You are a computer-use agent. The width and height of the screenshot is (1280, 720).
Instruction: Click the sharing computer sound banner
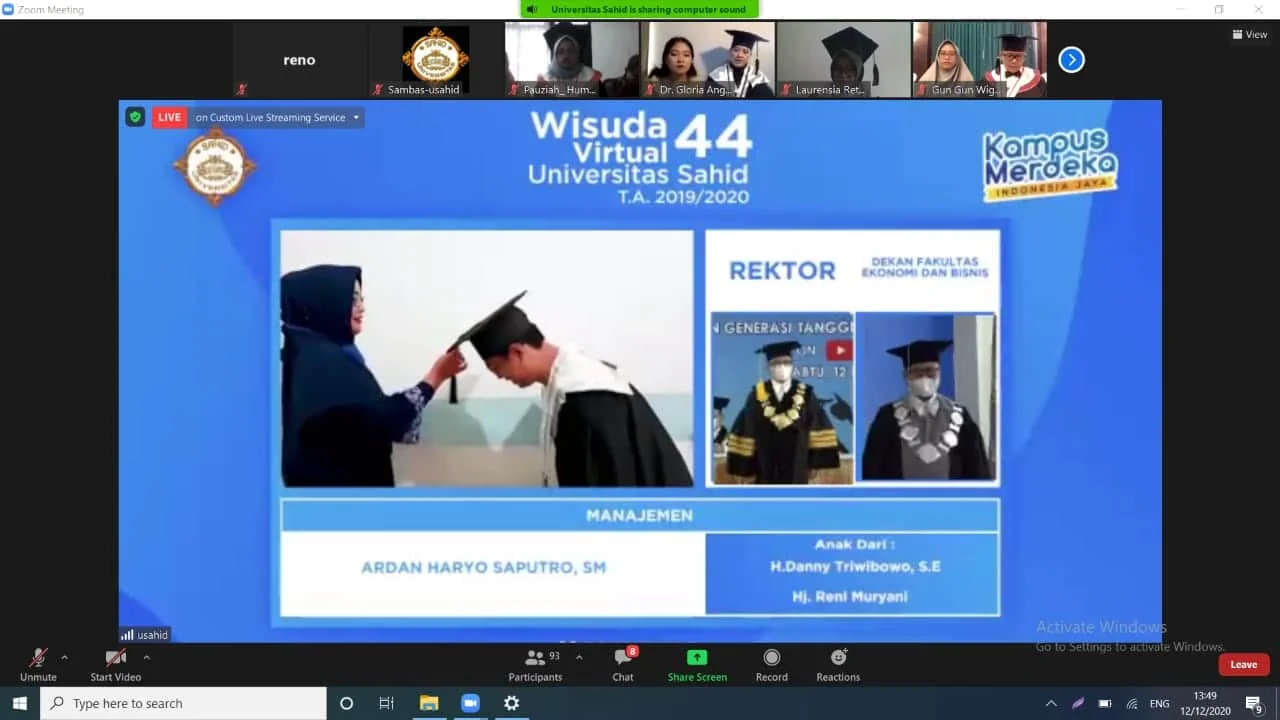tap(640, 9)
